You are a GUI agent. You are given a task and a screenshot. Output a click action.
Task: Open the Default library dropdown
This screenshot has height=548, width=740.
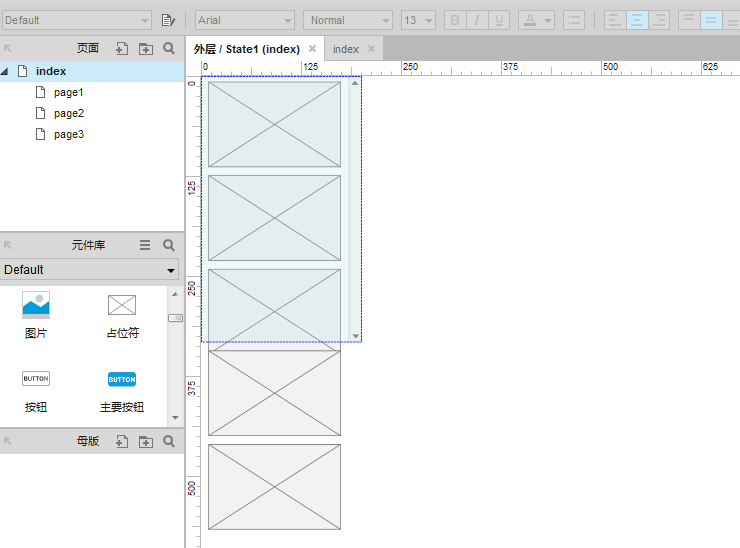90,270
